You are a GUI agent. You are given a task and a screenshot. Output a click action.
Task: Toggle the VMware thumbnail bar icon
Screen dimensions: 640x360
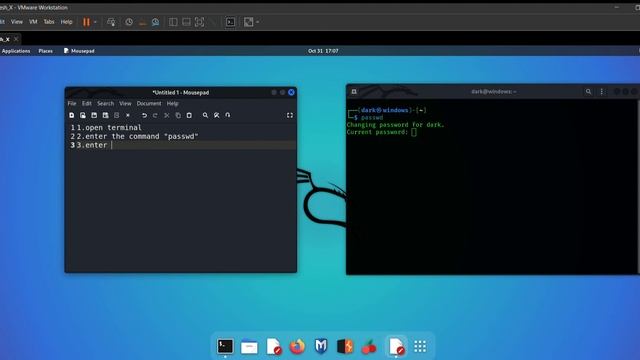pyautogui.click(x=186, y=22)
